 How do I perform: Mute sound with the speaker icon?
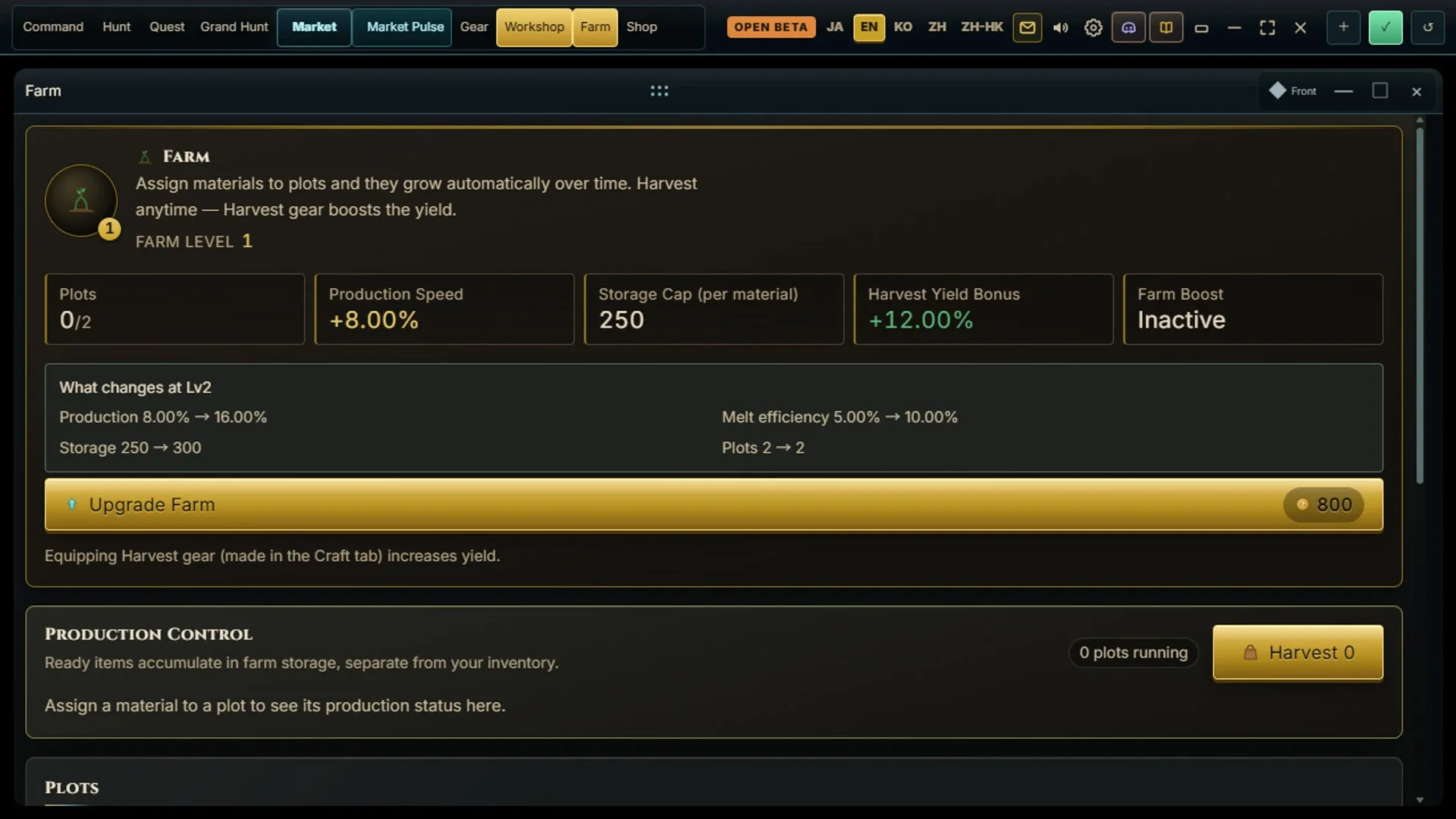1060,27
